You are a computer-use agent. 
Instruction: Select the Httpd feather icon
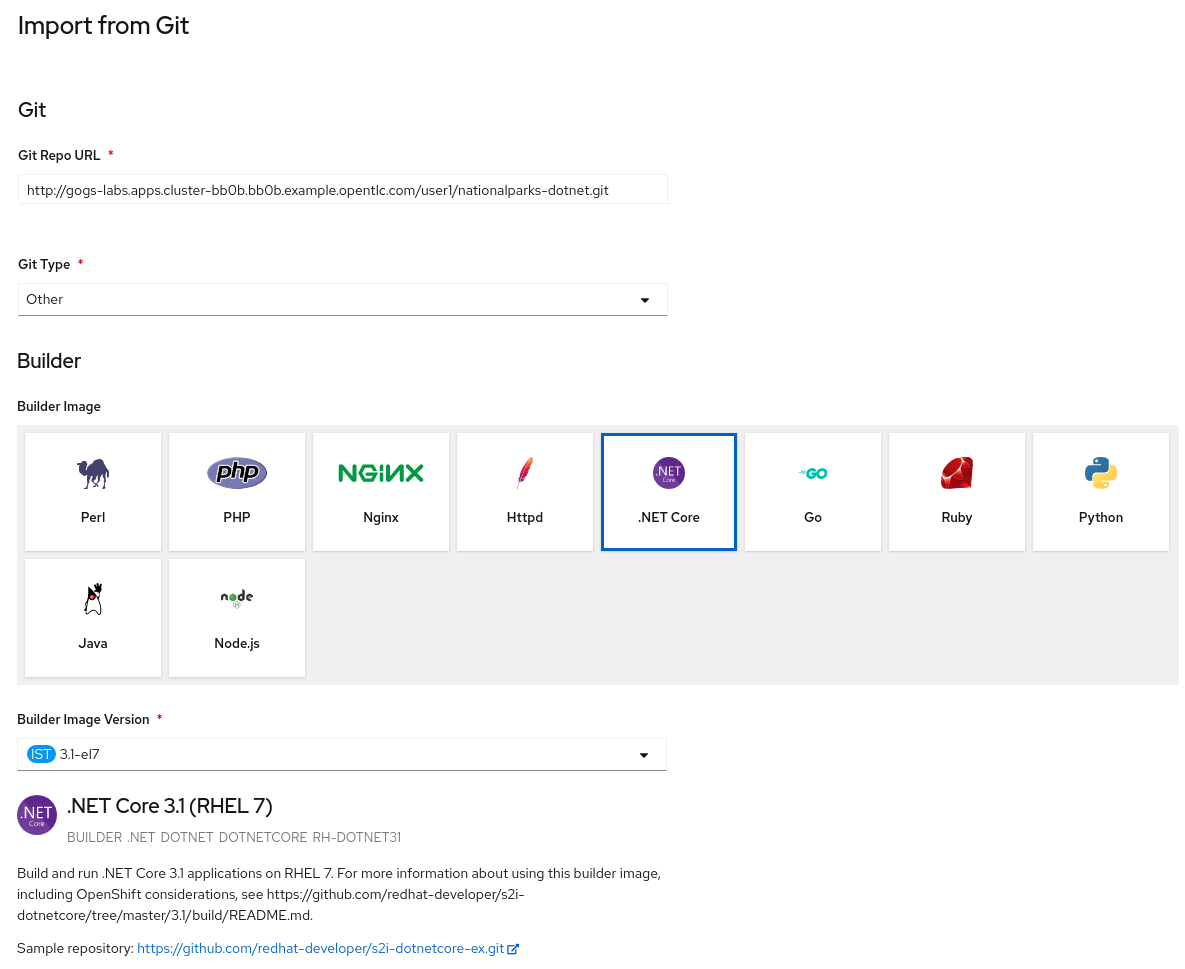point(525,473)
